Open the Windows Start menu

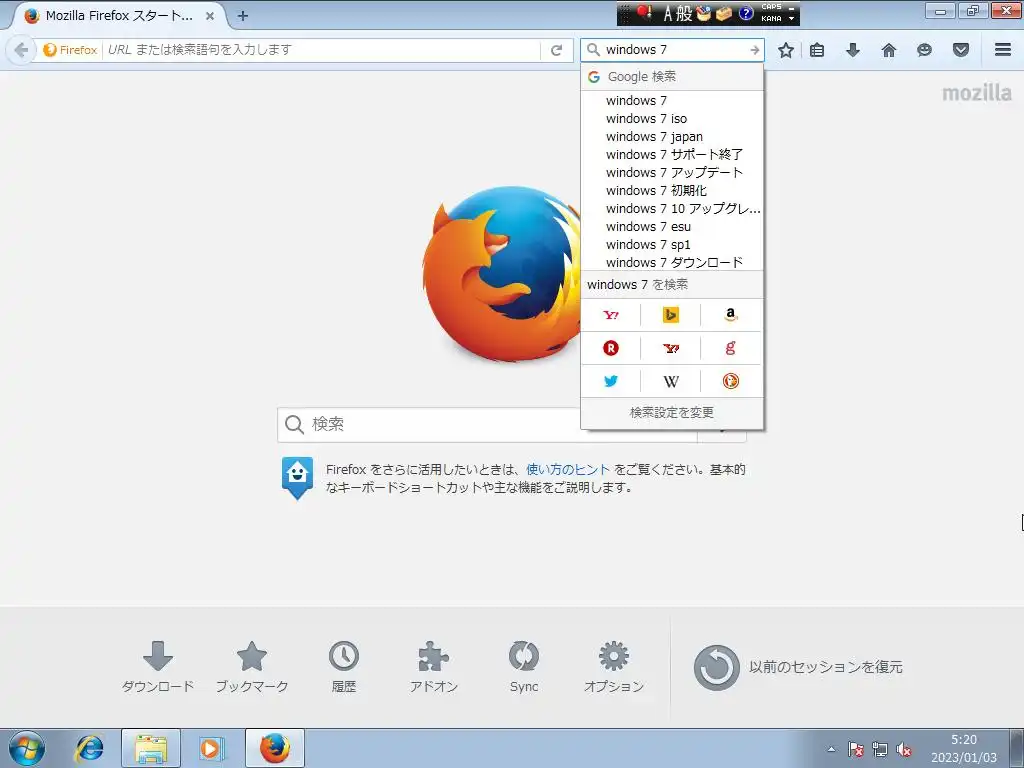[27, 748]
